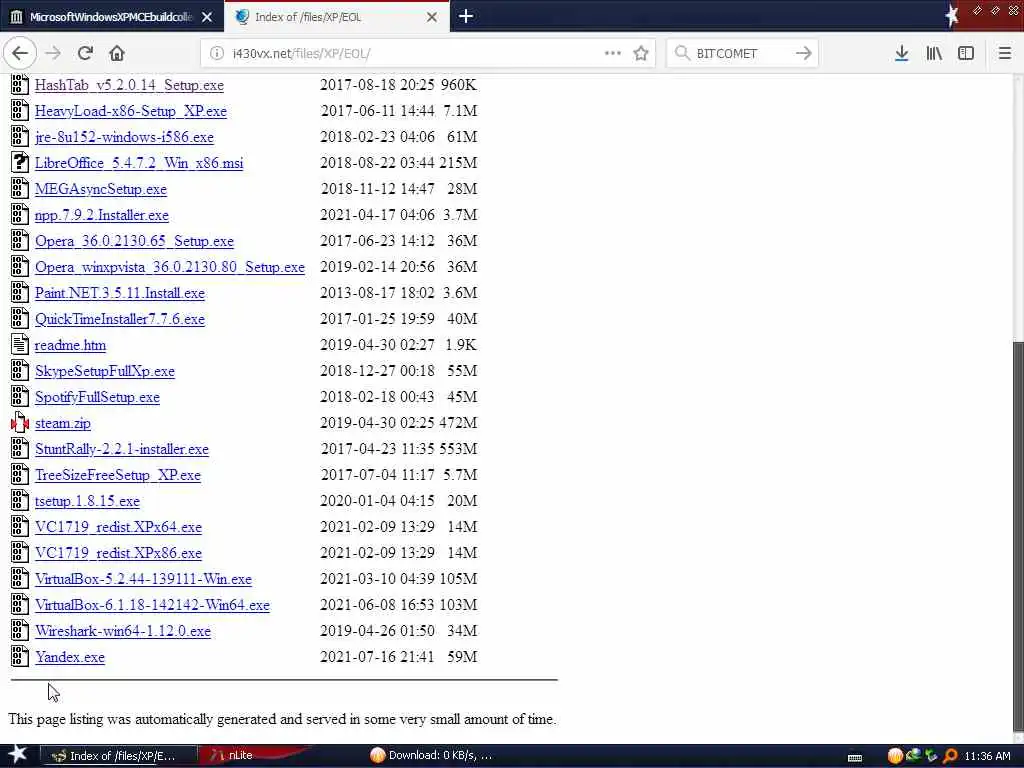Download TreeSizeFreeSetup_XP.exe
This screenshot has width=1024, height=768.
(x=118, y=475)
